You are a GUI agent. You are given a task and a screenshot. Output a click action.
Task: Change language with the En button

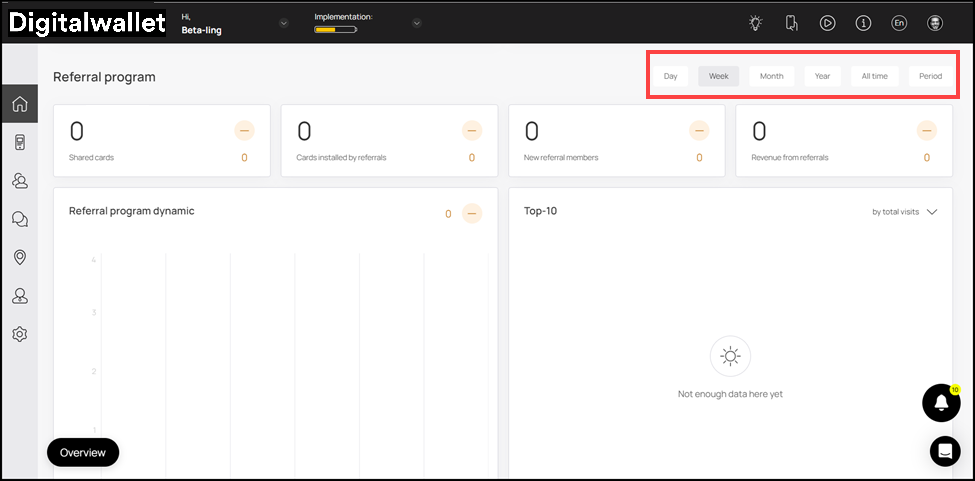click(899, 23)
